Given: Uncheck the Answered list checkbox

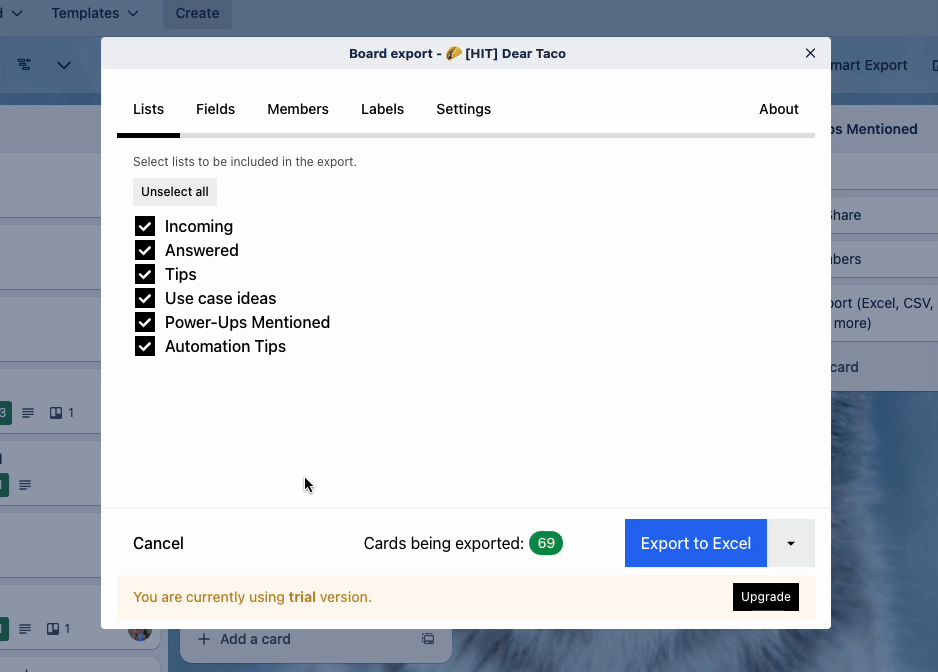Looking at the screenshot, I should click(x=145, y=250).
